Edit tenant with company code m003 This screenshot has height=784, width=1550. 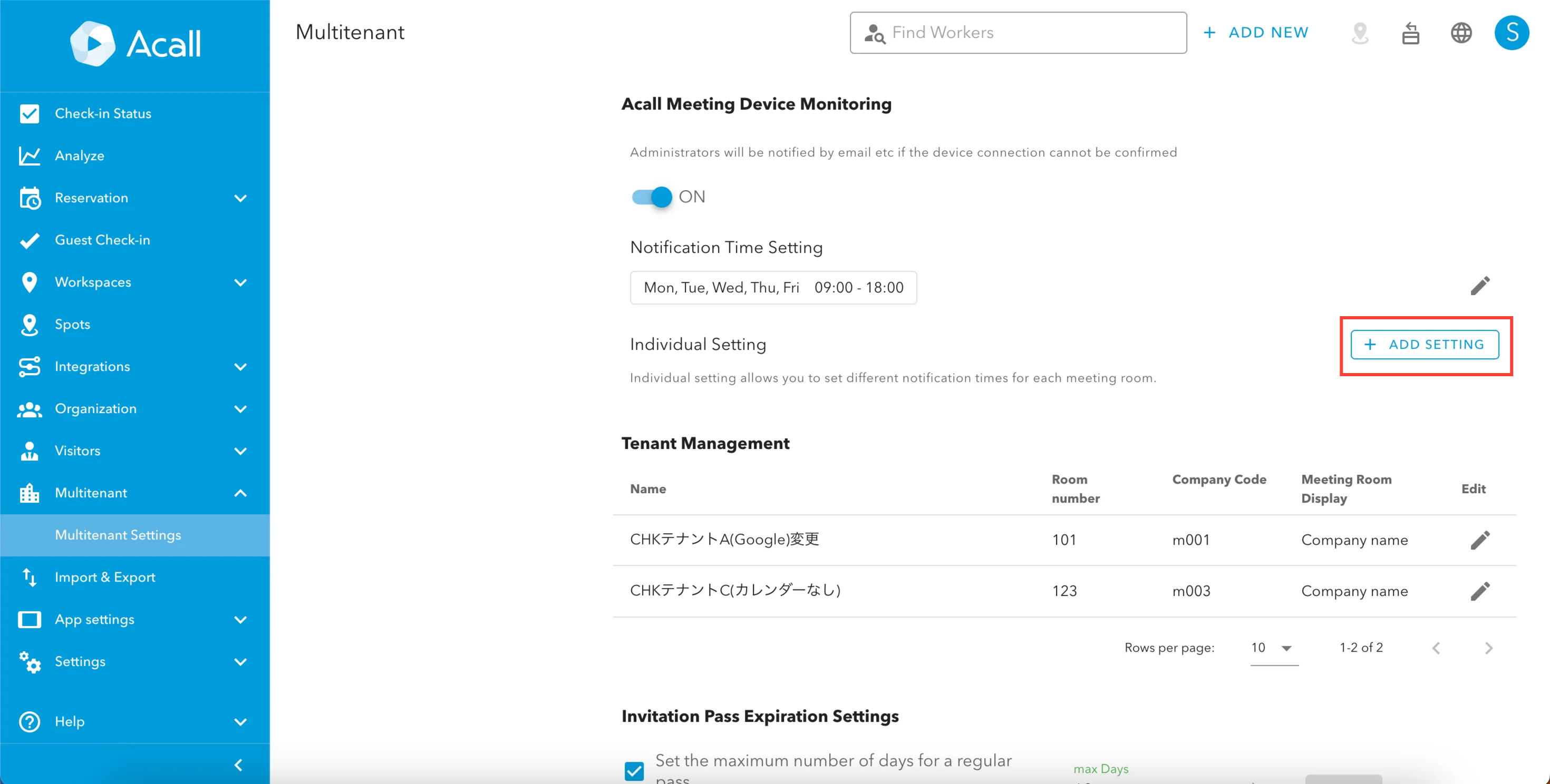(x=1479, y=591)
